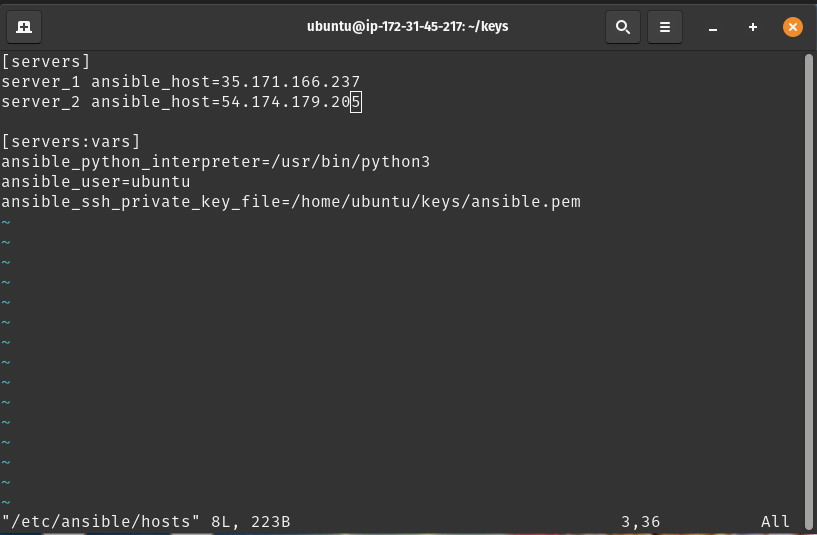
Task: Click the All scroll indicator in status line
Action: [x=775, y=521]
